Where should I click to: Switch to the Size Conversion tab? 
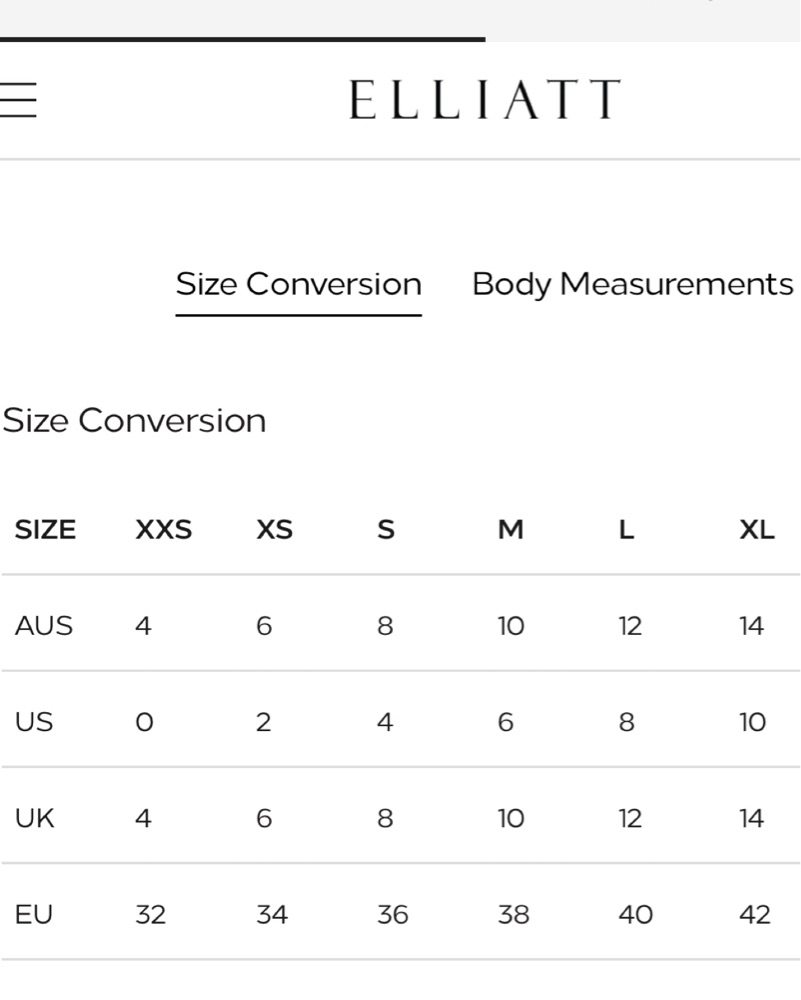point(298,284)
